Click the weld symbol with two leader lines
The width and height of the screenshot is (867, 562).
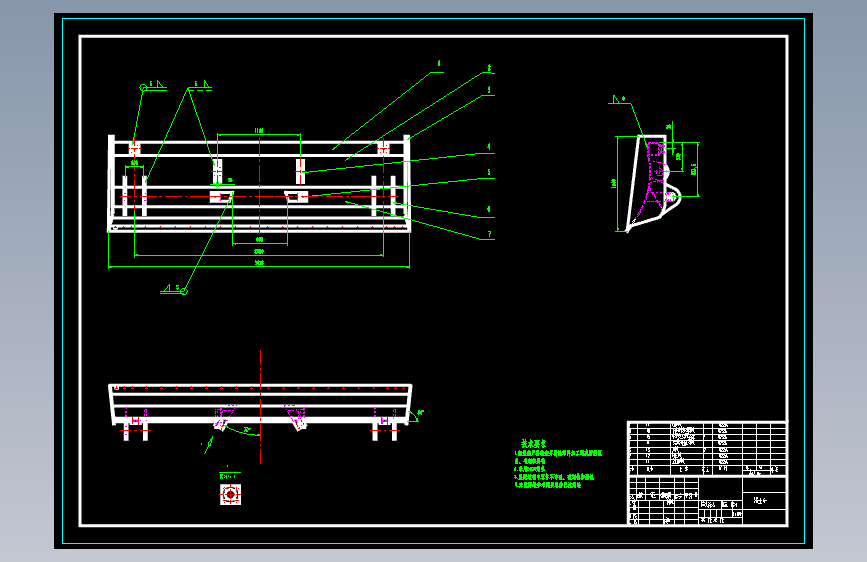200,85
